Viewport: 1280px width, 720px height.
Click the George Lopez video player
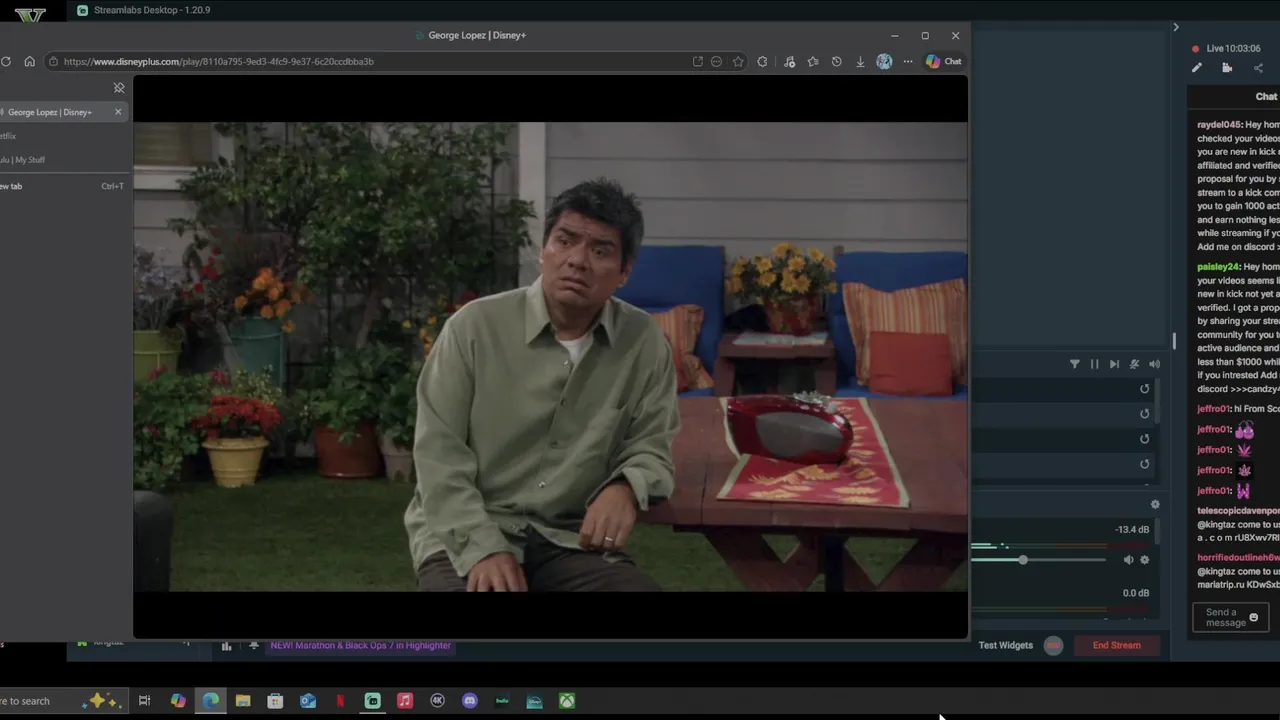pos(550,357)
